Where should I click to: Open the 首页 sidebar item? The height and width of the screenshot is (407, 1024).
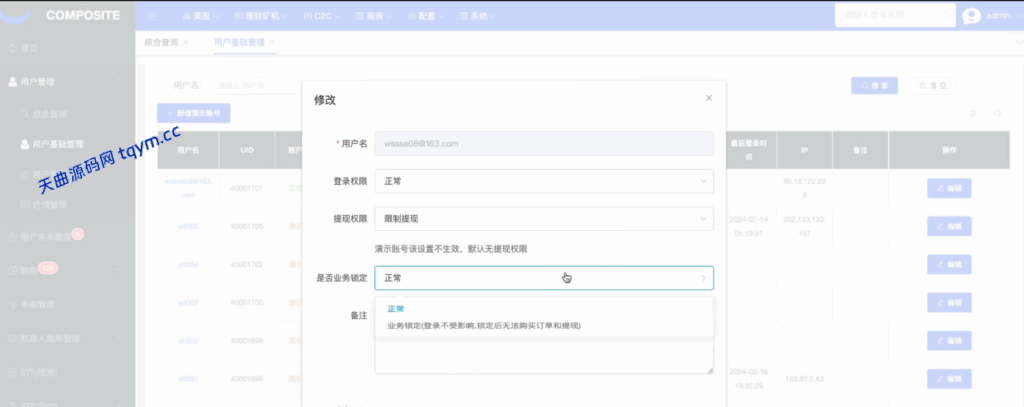point(67,48)
